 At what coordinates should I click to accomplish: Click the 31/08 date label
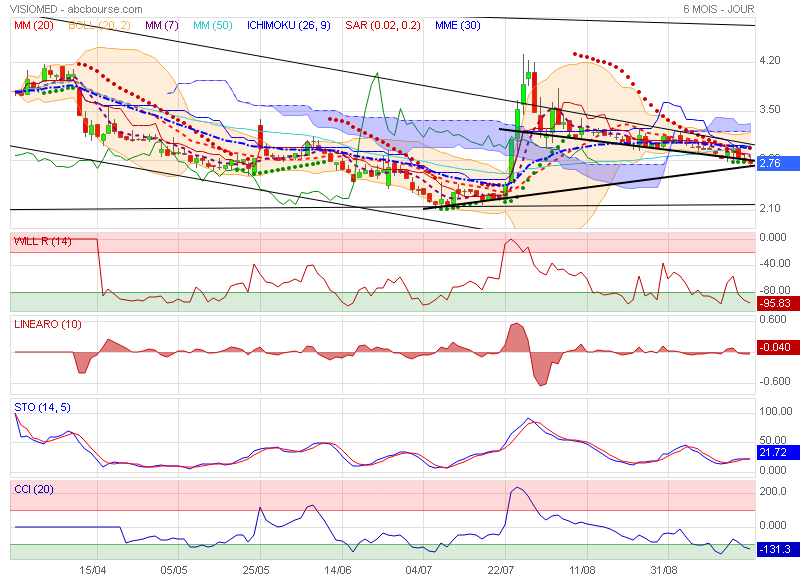[x=664, y=570]
